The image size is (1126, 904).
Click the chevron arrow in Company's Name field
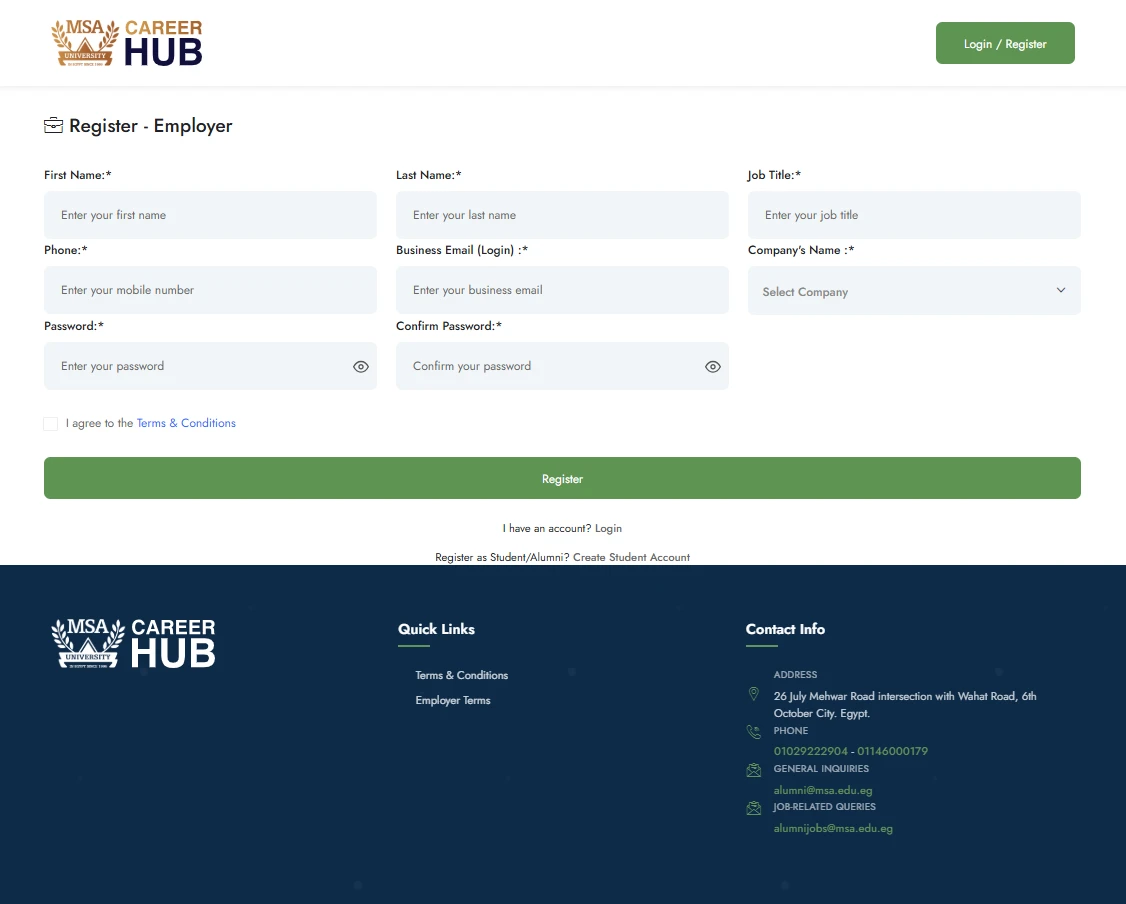coord(1061,291)
